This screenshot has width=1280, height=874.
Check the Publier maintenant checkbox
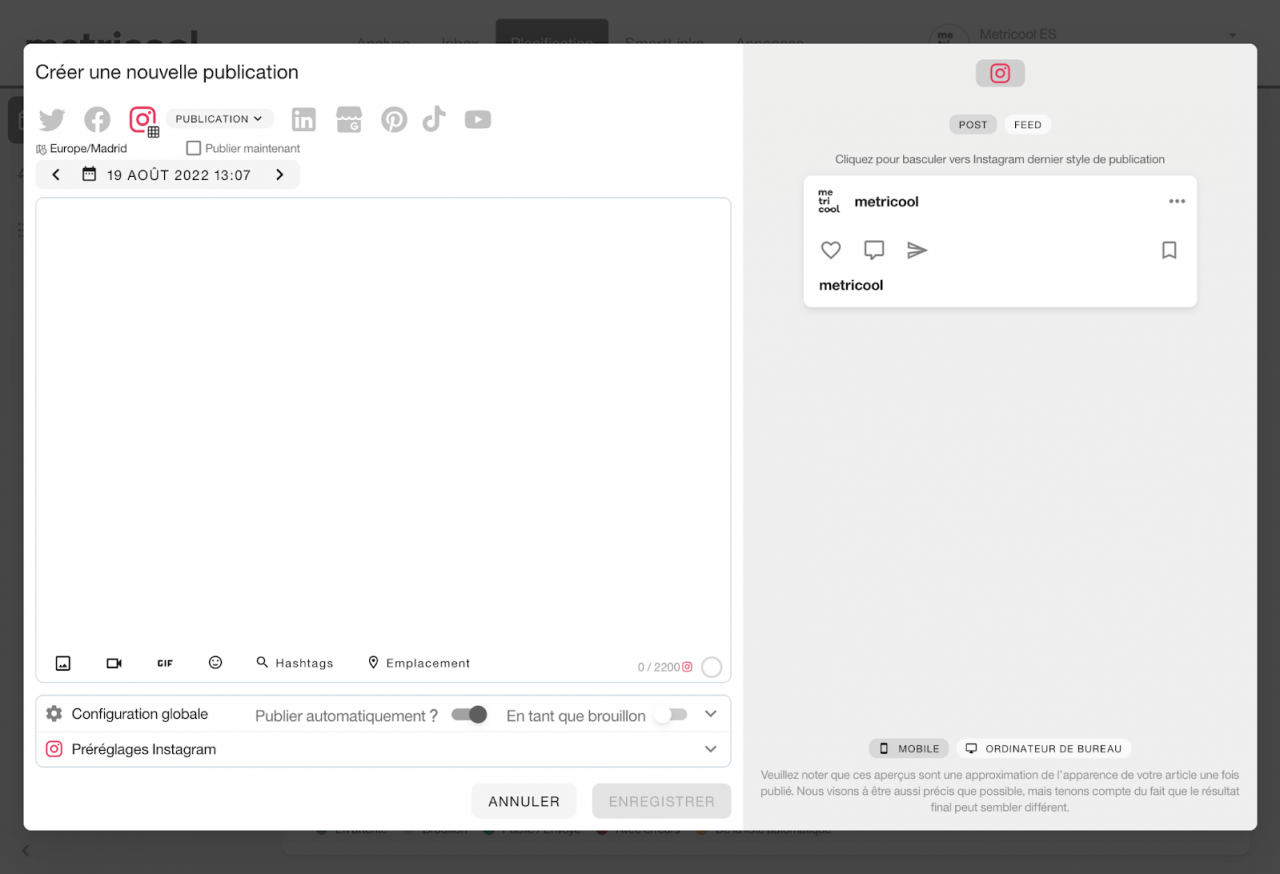194,148
